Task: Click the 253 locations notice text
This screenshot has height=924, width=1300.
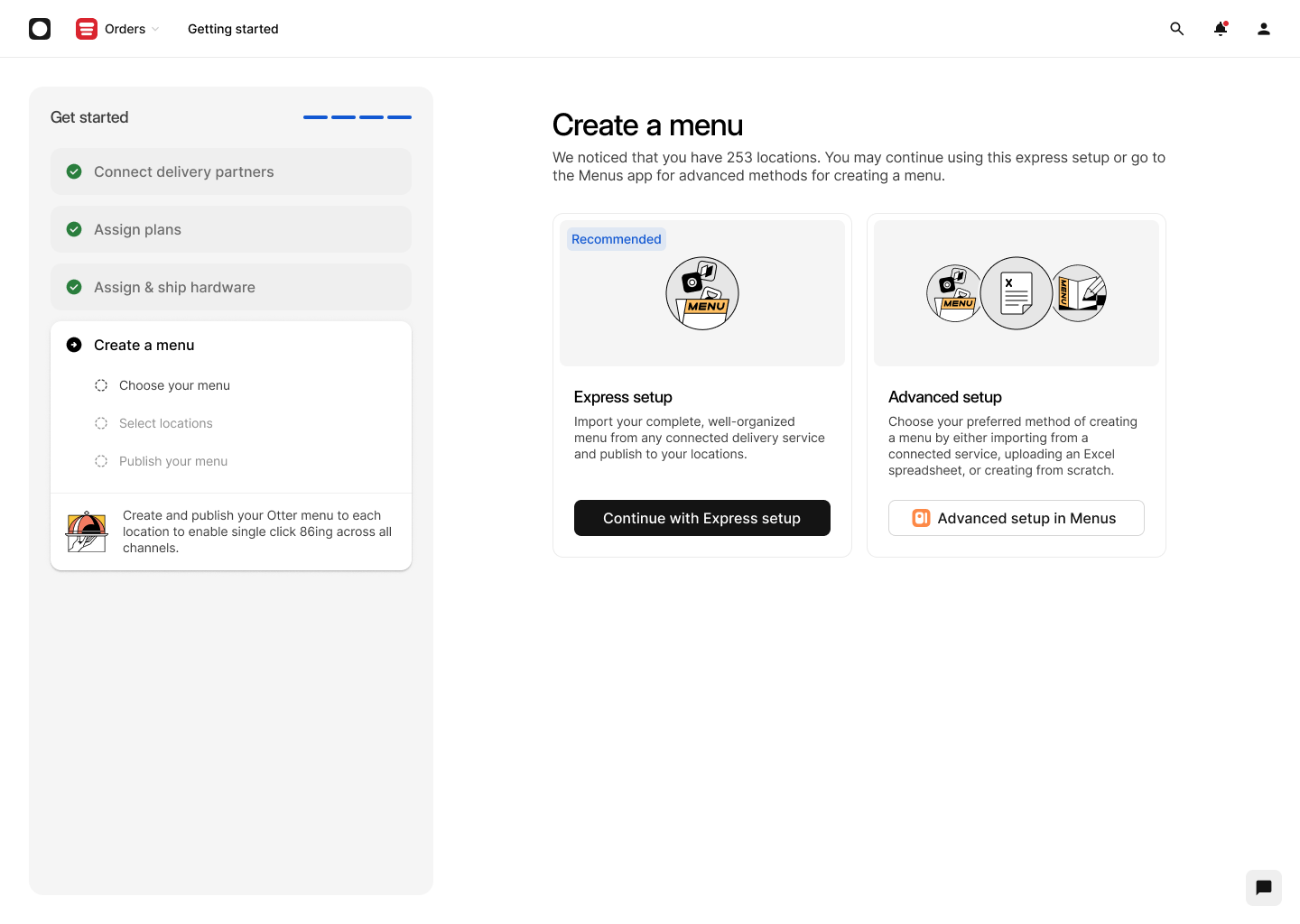Action: click(859, 166)
